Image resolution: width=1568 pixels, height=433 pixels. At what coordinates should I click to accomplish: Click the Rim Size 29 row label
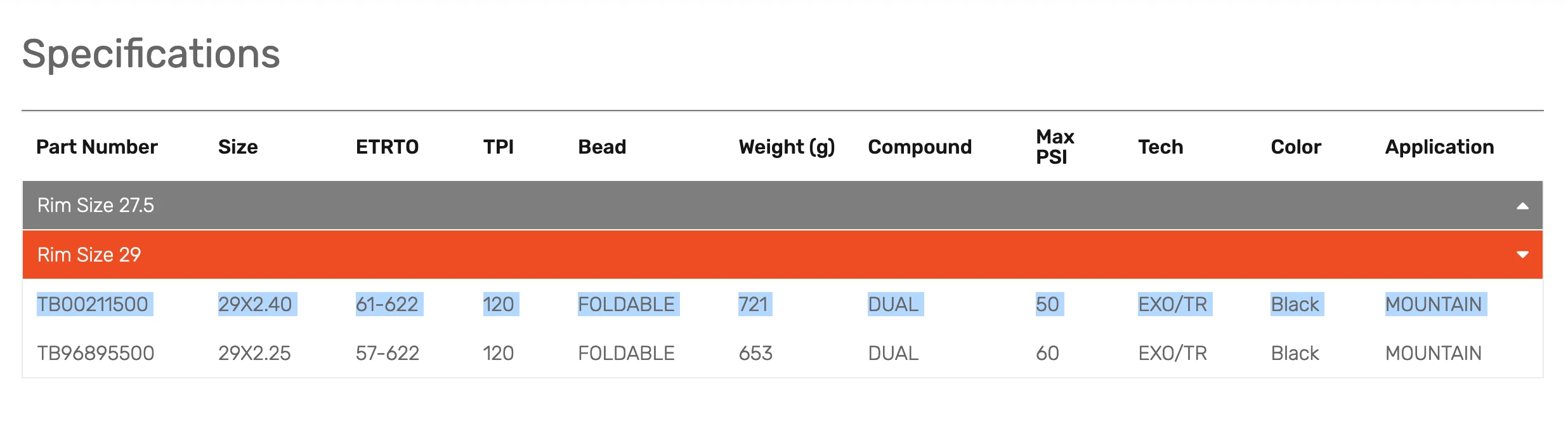[x=89, y=255]
